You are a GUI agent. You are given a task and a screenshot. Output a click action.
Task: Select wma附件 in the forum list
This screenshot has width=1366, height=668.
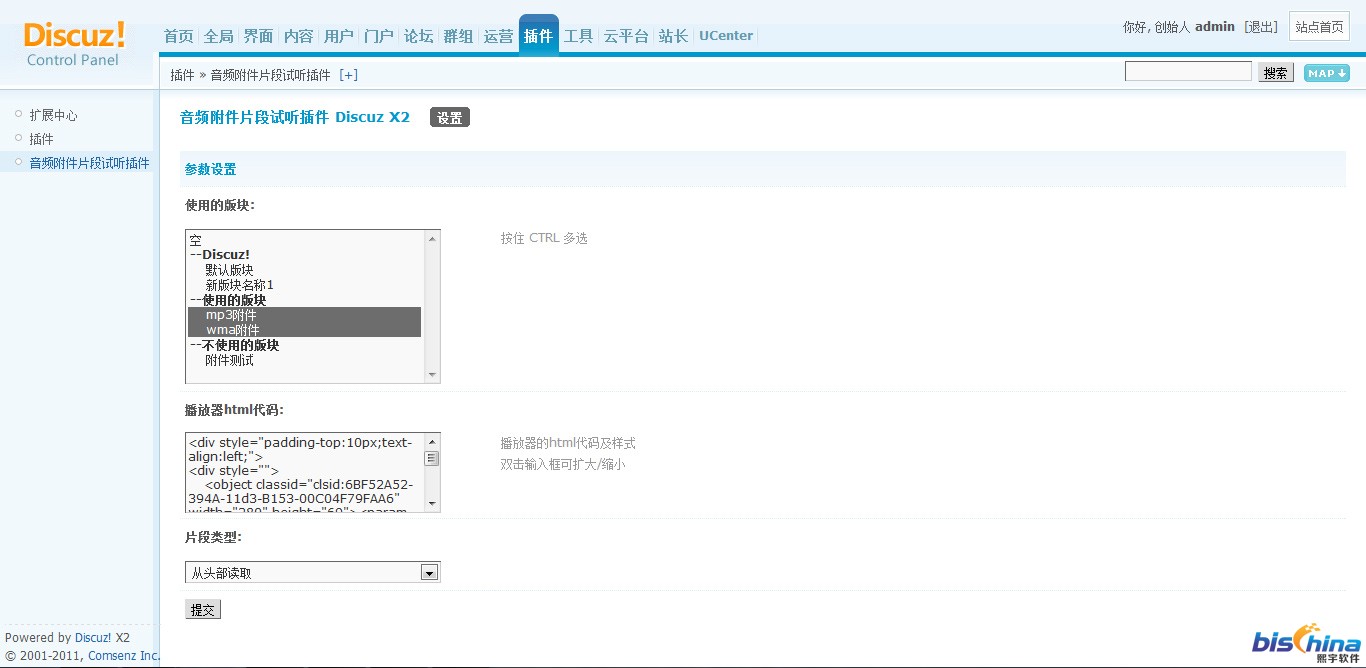point(305,330)
